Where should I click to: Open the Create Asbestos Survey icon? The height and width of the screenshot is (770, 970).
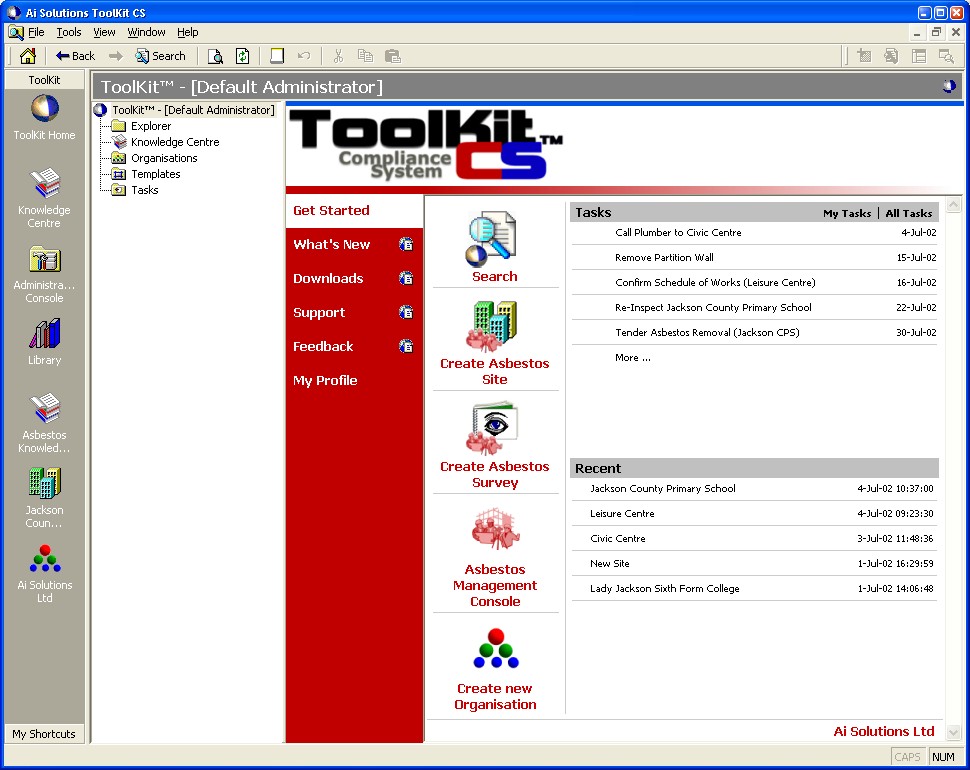(x=495, y=430)
